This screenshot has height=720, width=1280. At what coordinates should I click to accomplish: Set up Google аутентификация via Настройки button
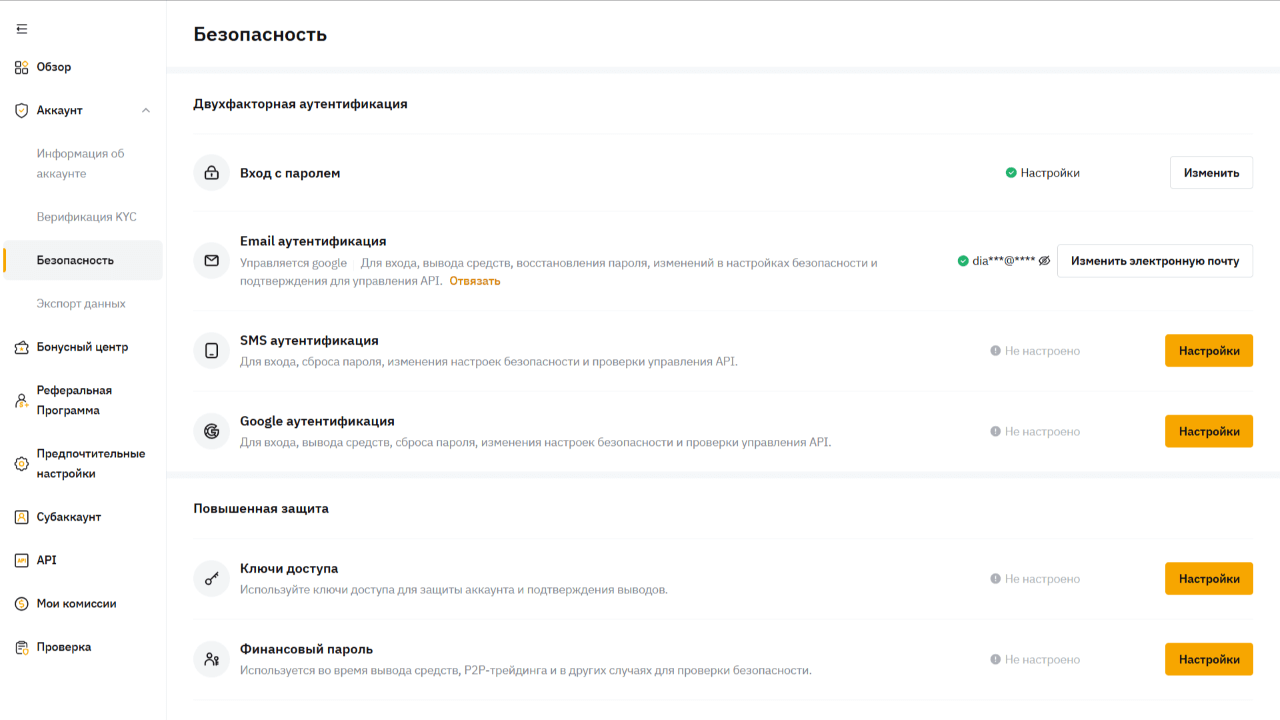click(x=1208, y=432)
